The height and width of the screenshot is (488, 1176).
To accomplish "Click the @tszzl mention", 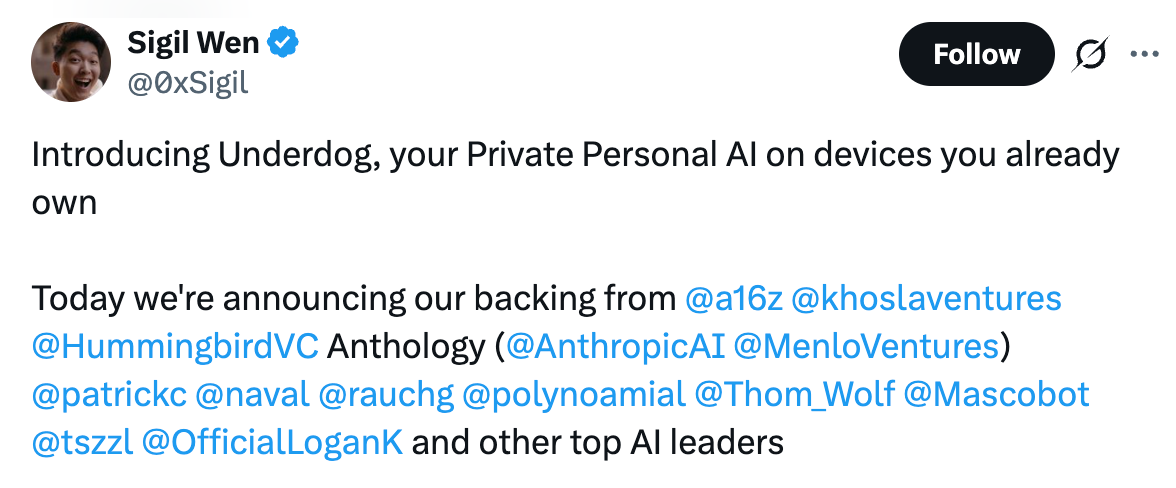I will [x=82, y=442].
